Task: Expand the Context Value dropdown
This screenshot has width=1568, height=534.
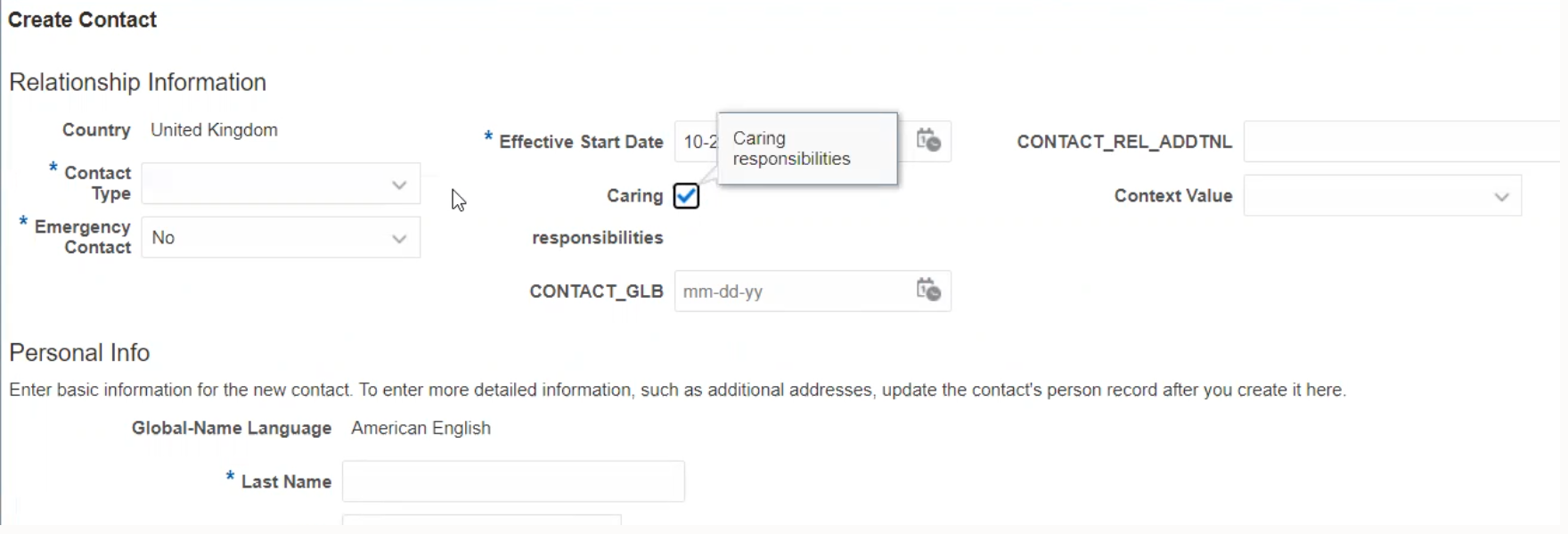Action: (1501, 197)
